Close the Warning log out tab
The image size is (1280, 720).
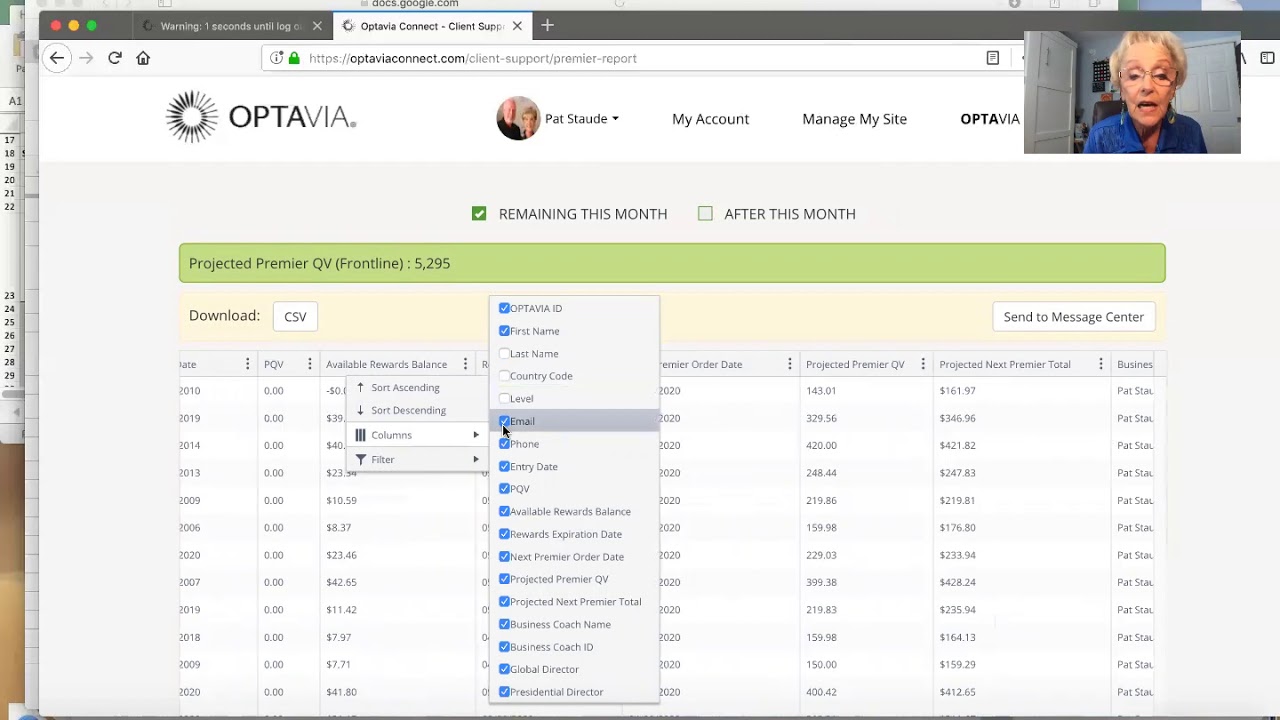pyautogui.click(x=317, y=26)
